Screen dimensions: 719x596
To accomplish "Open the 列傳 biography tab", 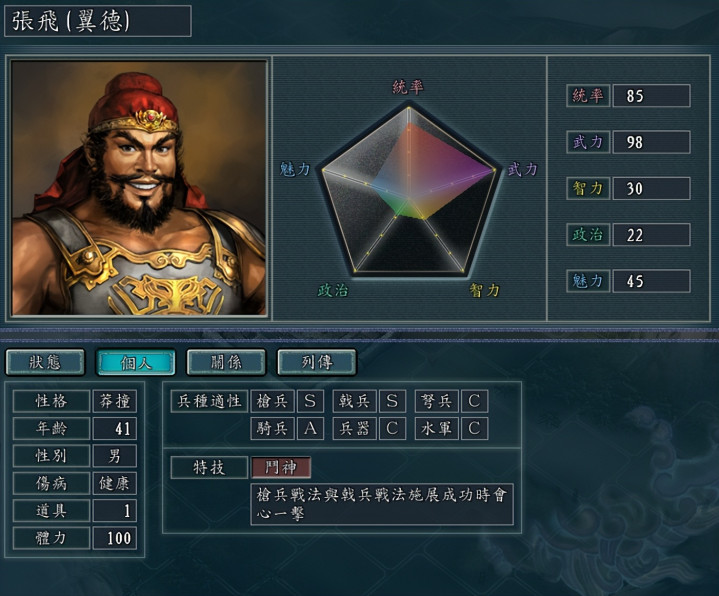I will click(x=317, y=362).
